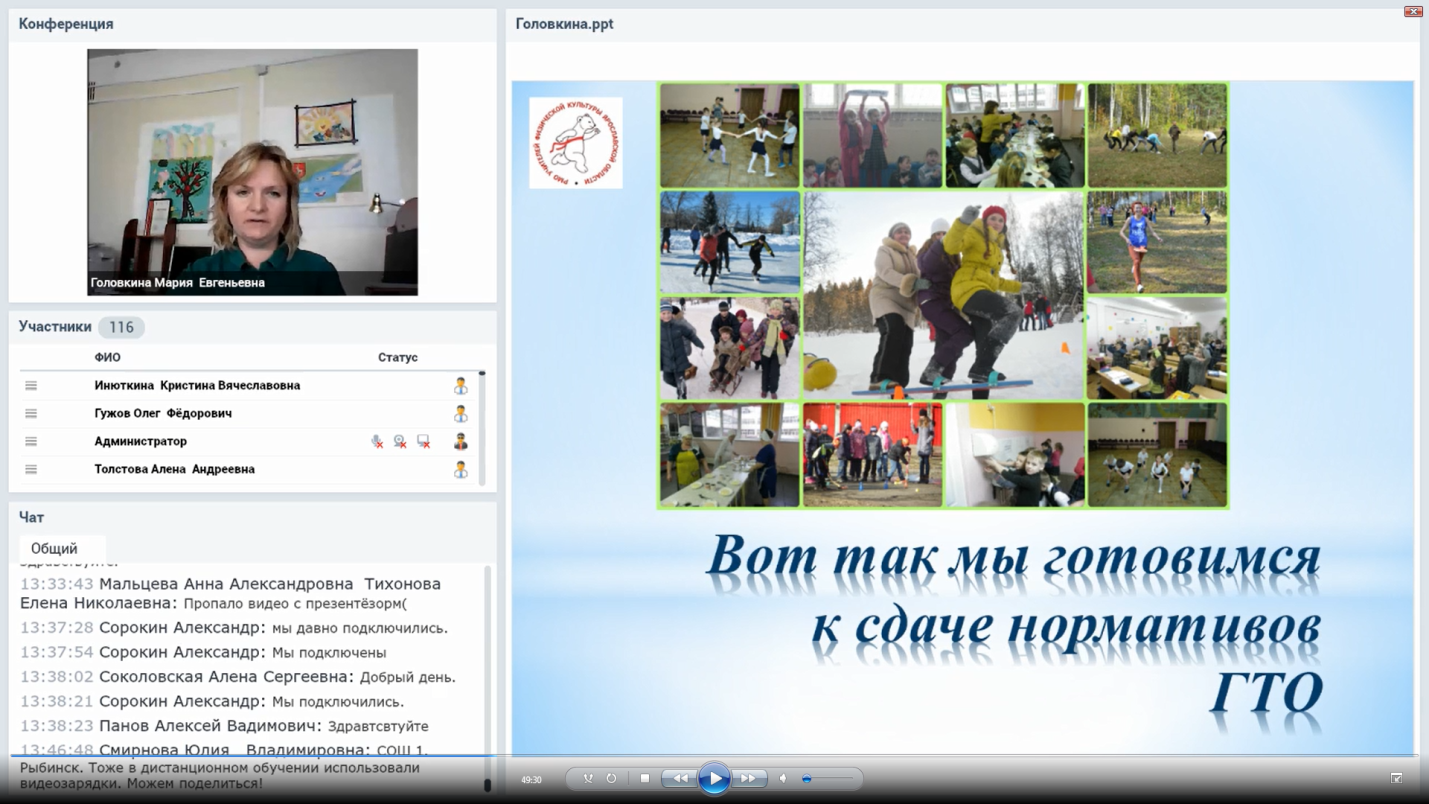This screenshot has height=804, width=1429.
Task: Toggle the shuffle icon in player controls
Action: pos(588,778)
